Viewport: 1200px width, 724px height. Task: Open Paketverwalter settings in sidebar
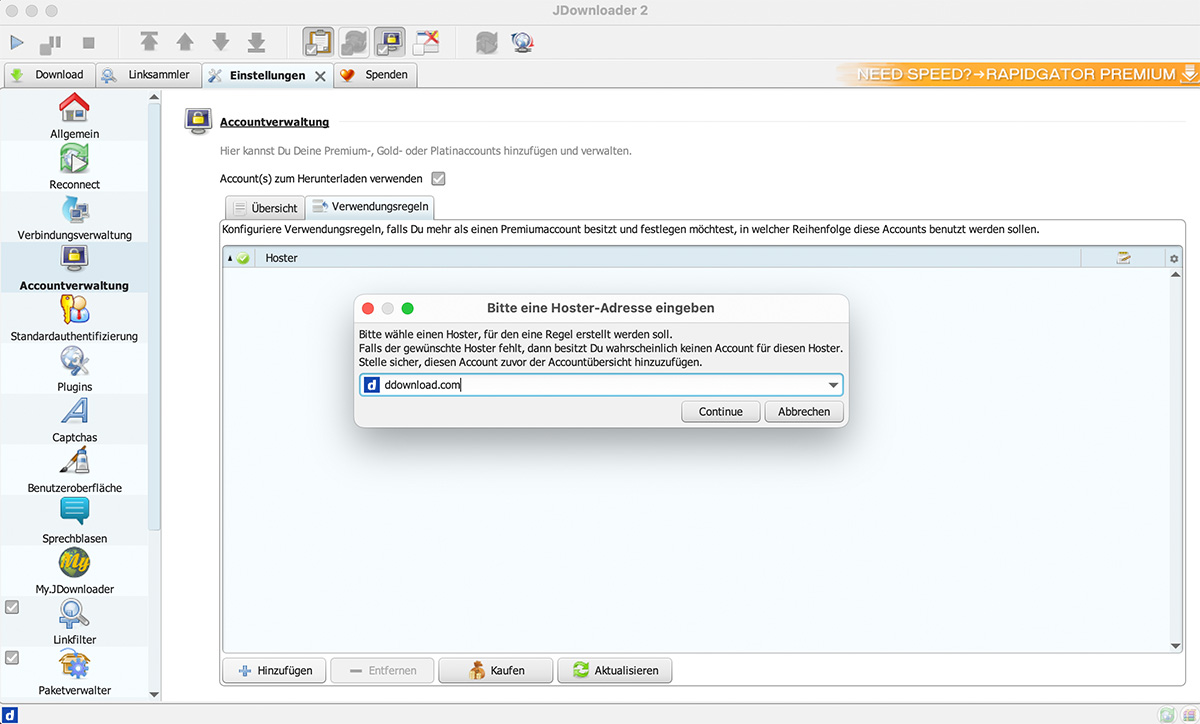click(75, 673)
